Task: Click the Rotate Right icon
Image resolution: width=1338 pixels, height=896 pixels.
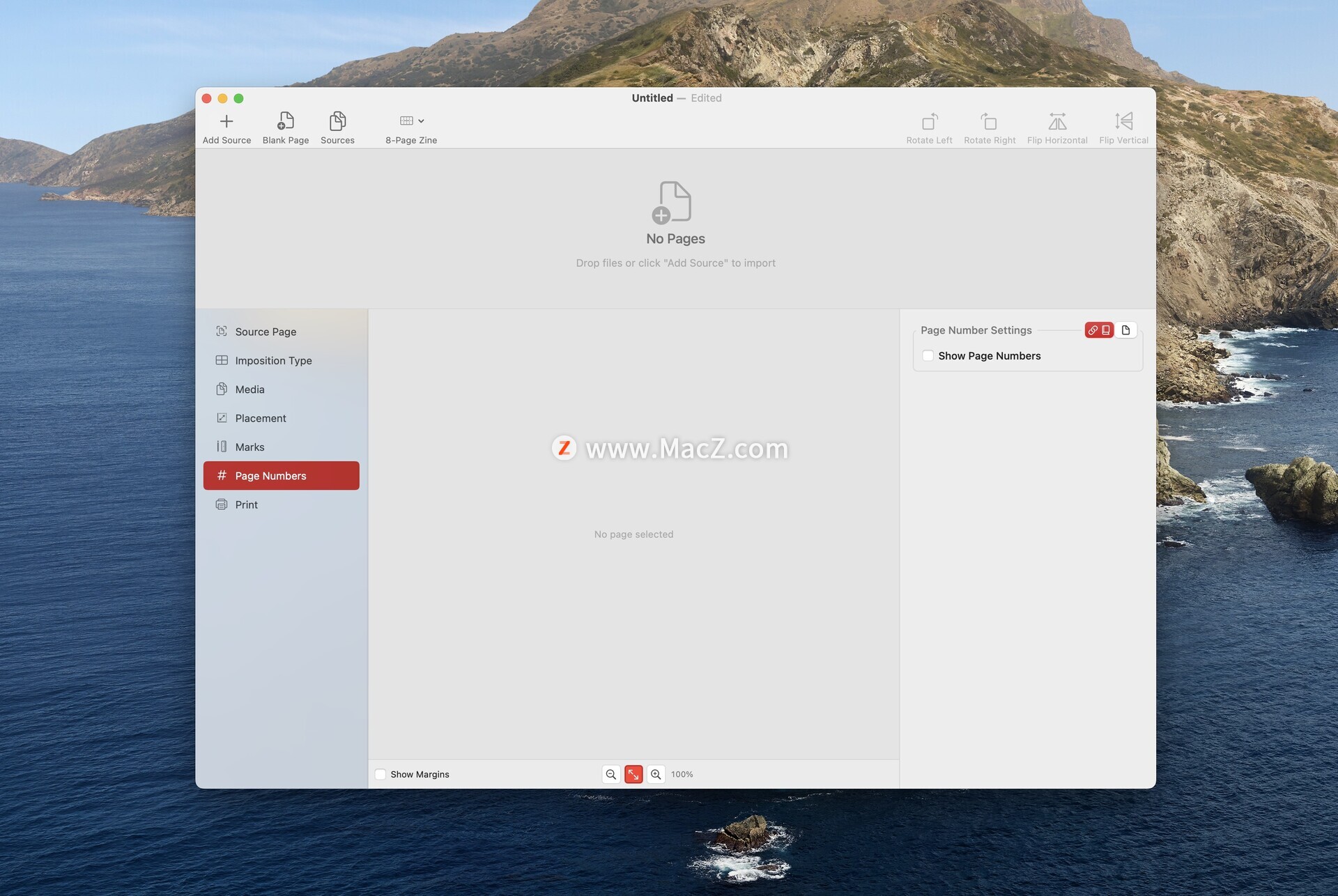Action: (x=989, y=122)
